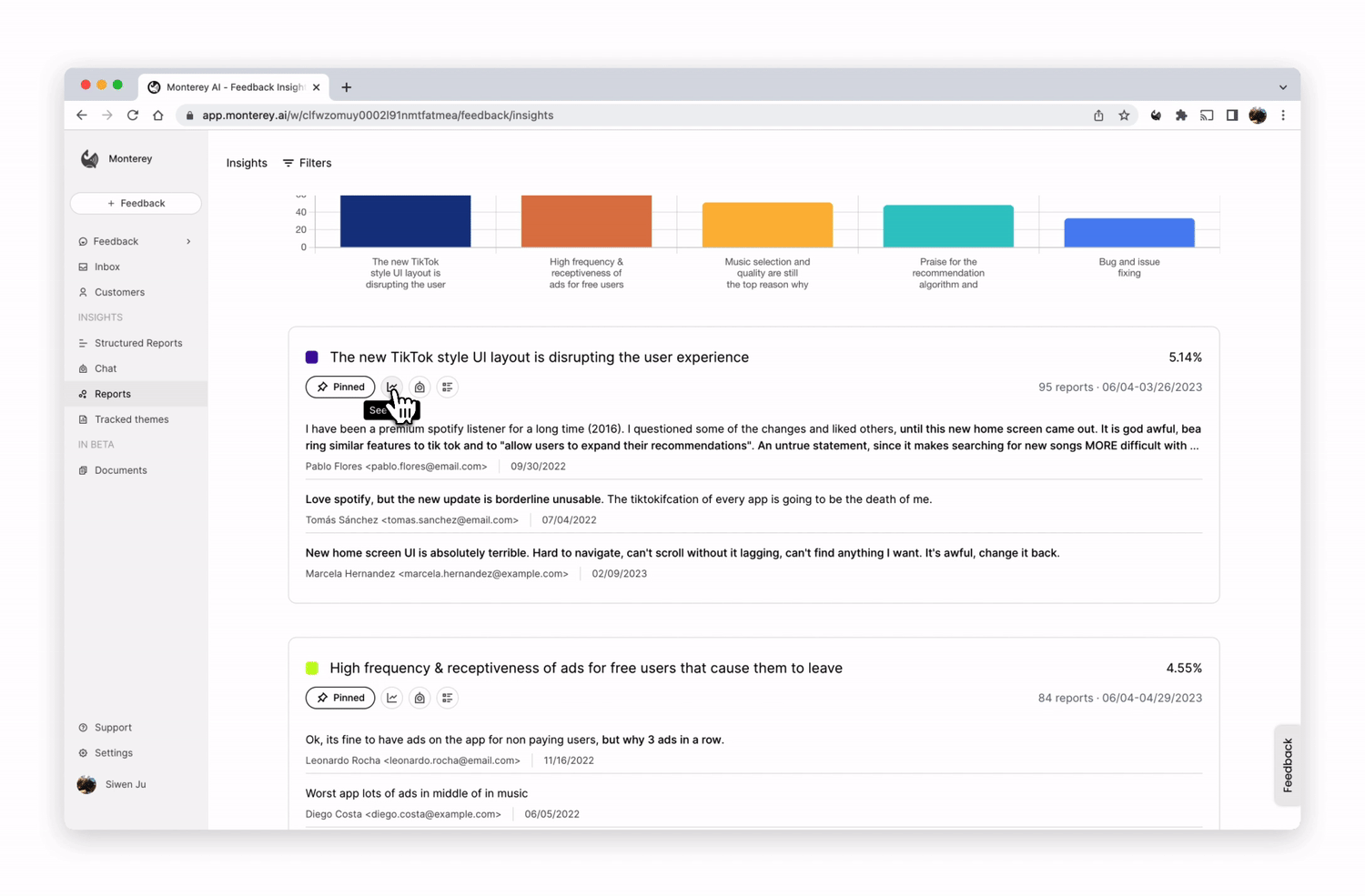Open the TikTok style UI insight title
The image size is (1365, 896).
[x=539, y=357]
